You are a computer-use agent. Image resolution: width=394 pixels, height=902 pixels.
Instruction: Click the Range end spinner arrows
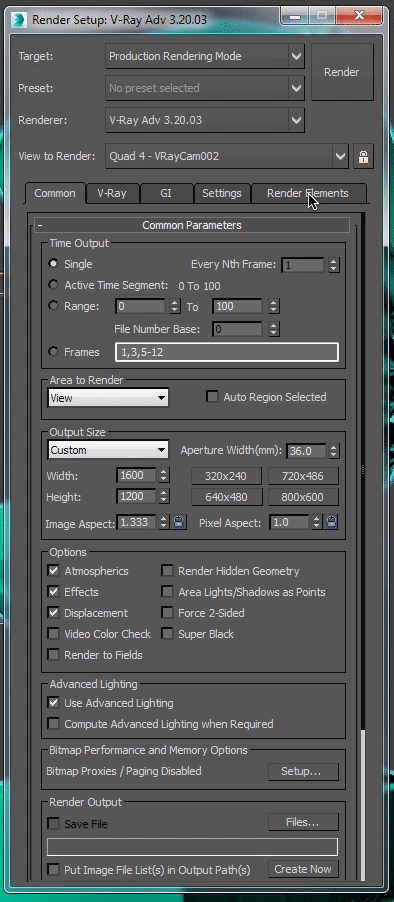[274, 307]
